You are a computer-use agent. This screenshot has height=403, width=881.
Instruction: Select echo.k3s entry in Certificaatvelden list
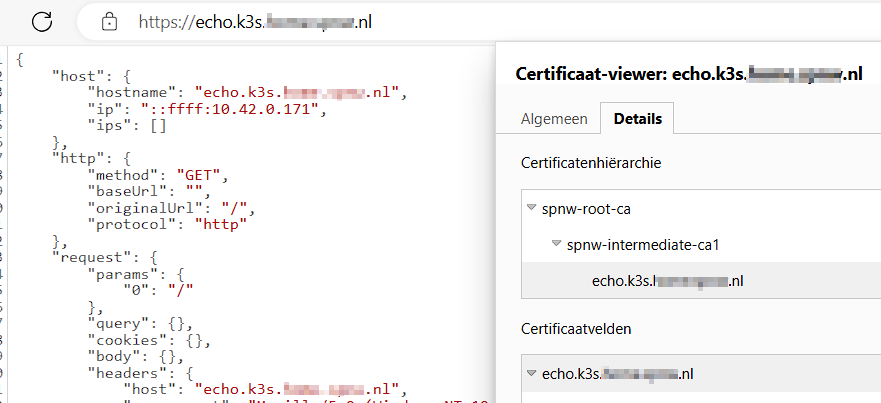(617, 374)
